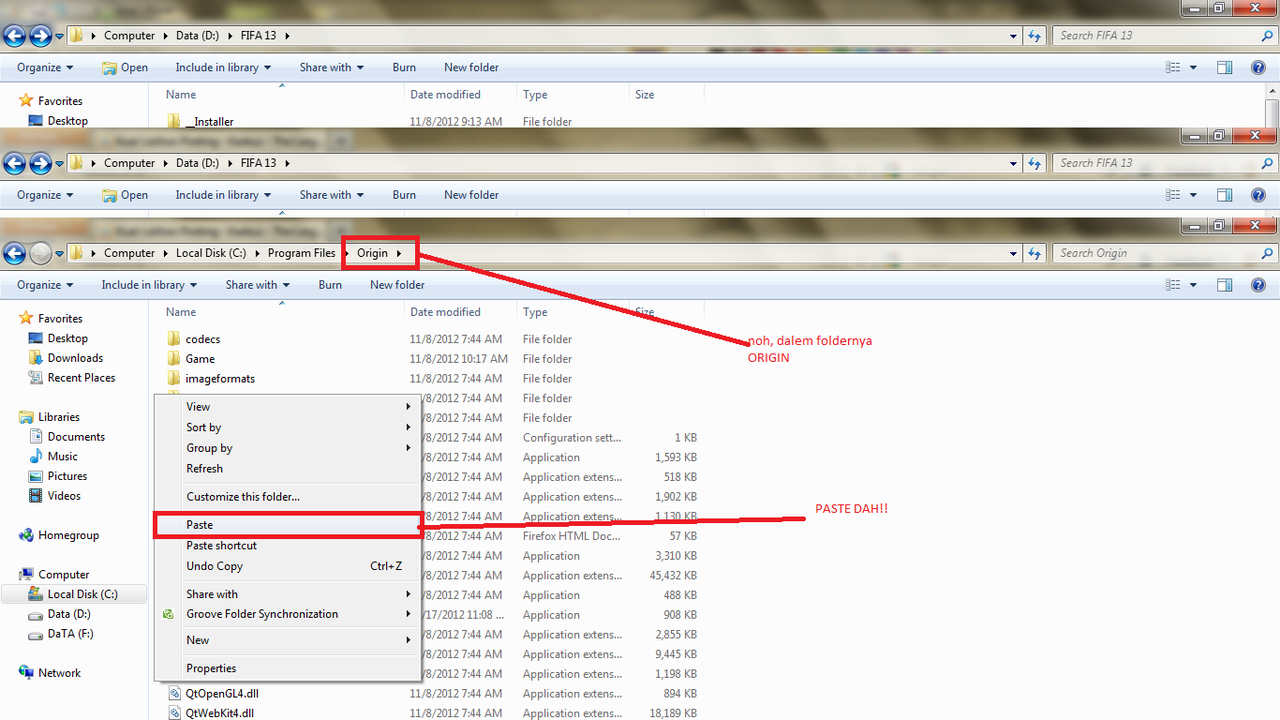This screenshot has width=1280, height=720.
Task: Open the Downloads favorite
Action: coord(75,358)
